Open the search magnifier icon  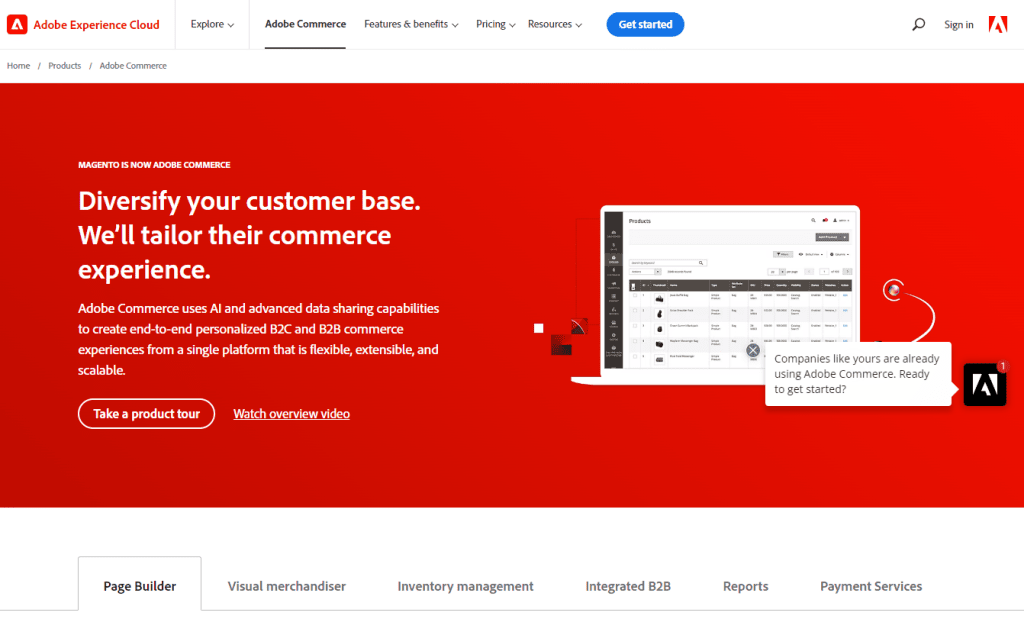click(x=918, y=25)
